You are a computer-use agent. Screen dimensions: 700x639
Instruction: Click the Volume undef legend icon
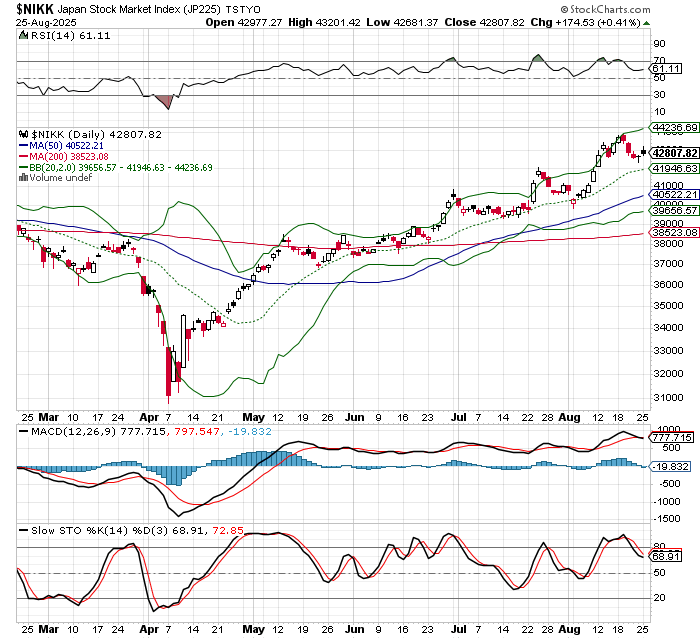click(23, 178)
